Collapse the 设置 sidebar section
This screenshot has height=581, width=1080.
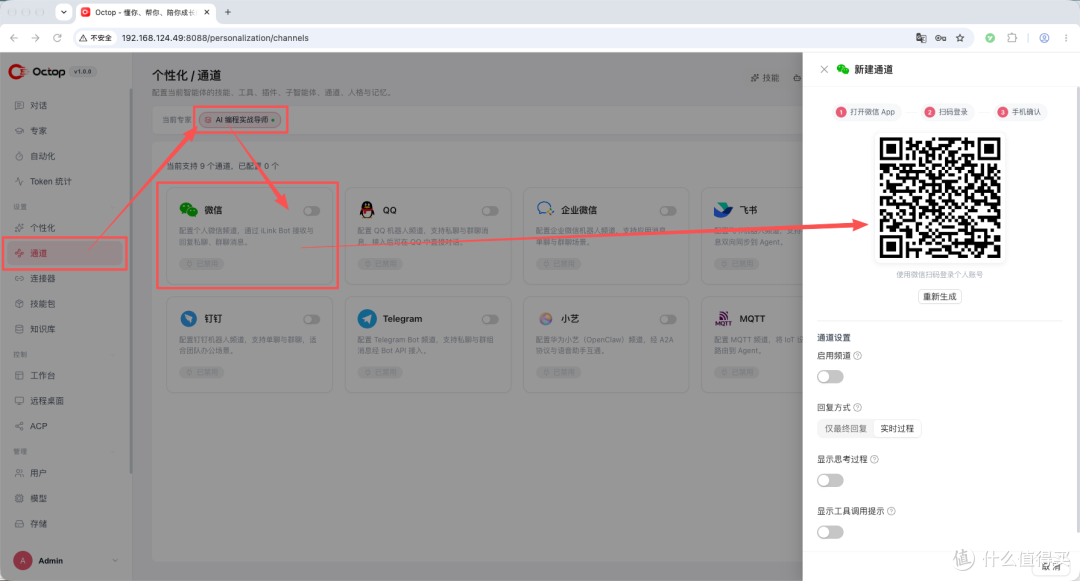click(x=114, y=207)
